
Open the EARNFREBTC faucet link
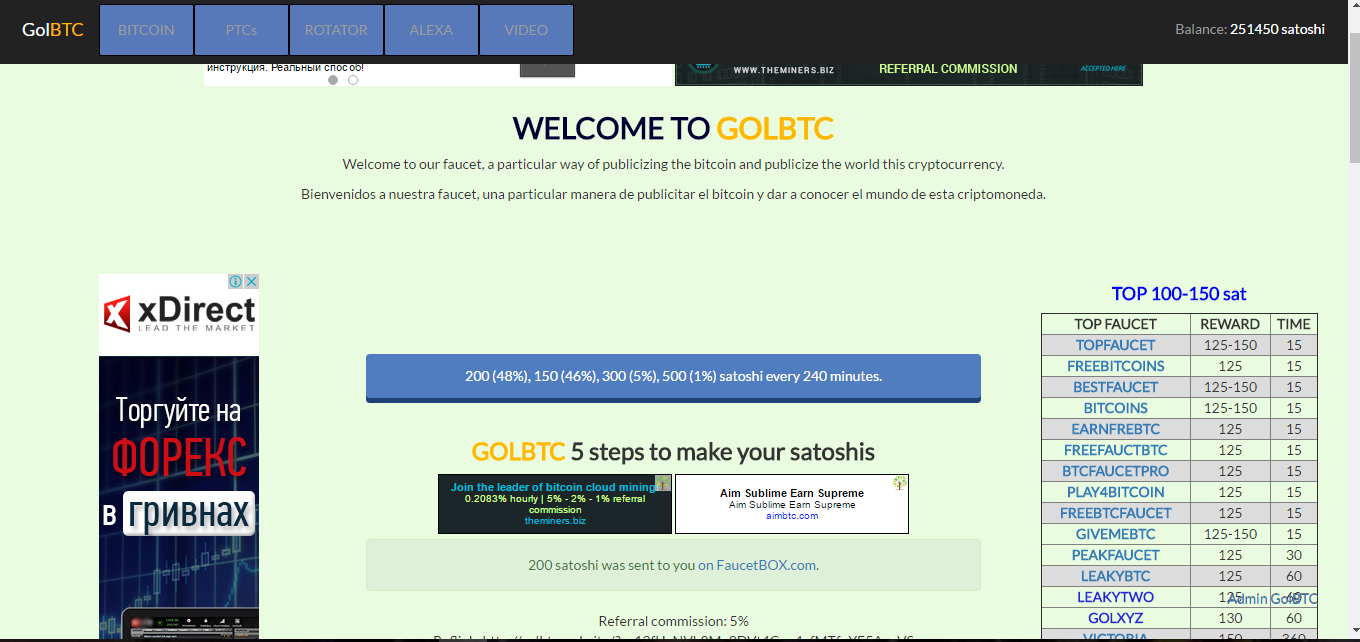1115,429
